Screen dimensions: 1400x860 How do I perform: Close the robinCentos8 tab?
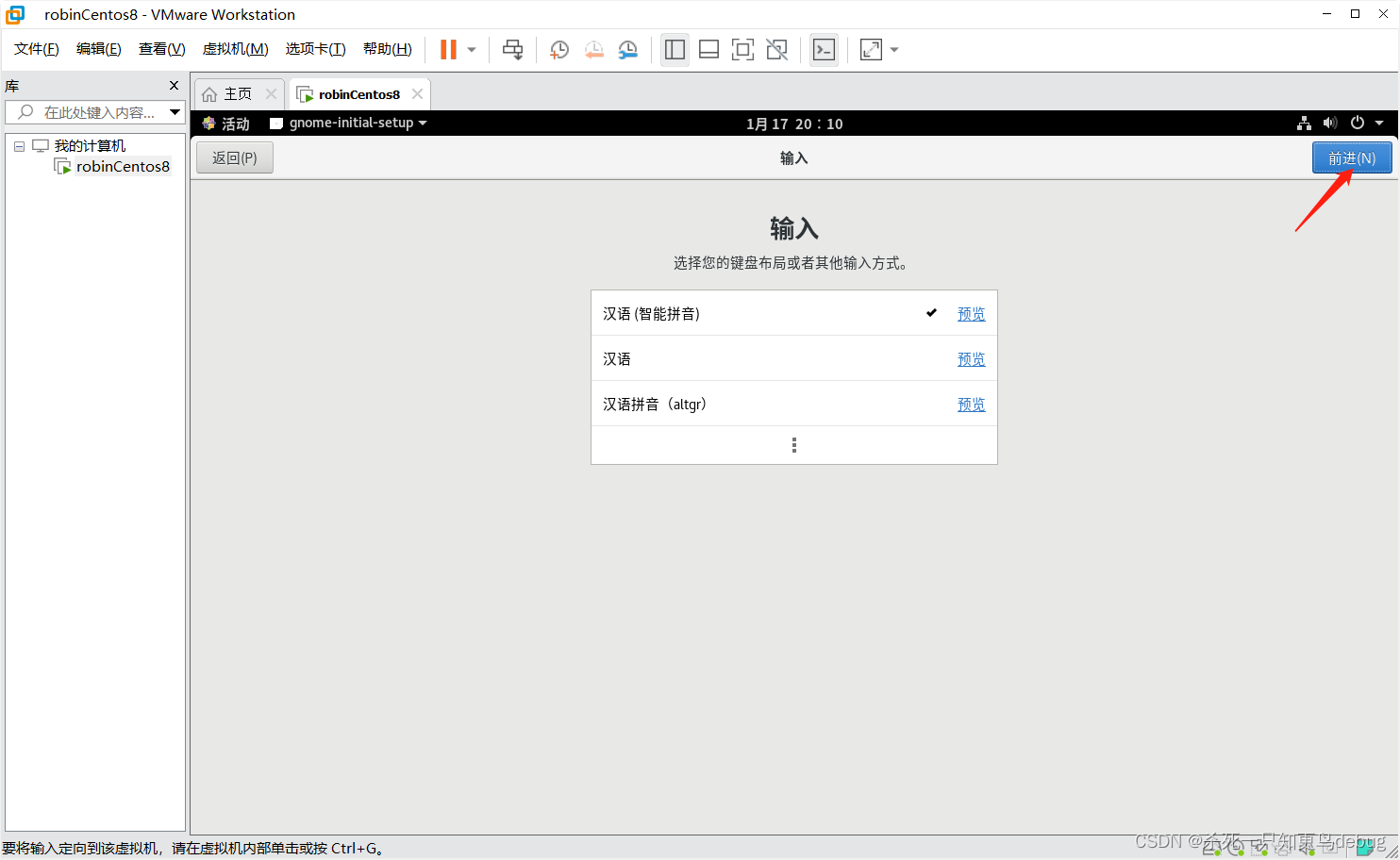(x=417, y=94)
